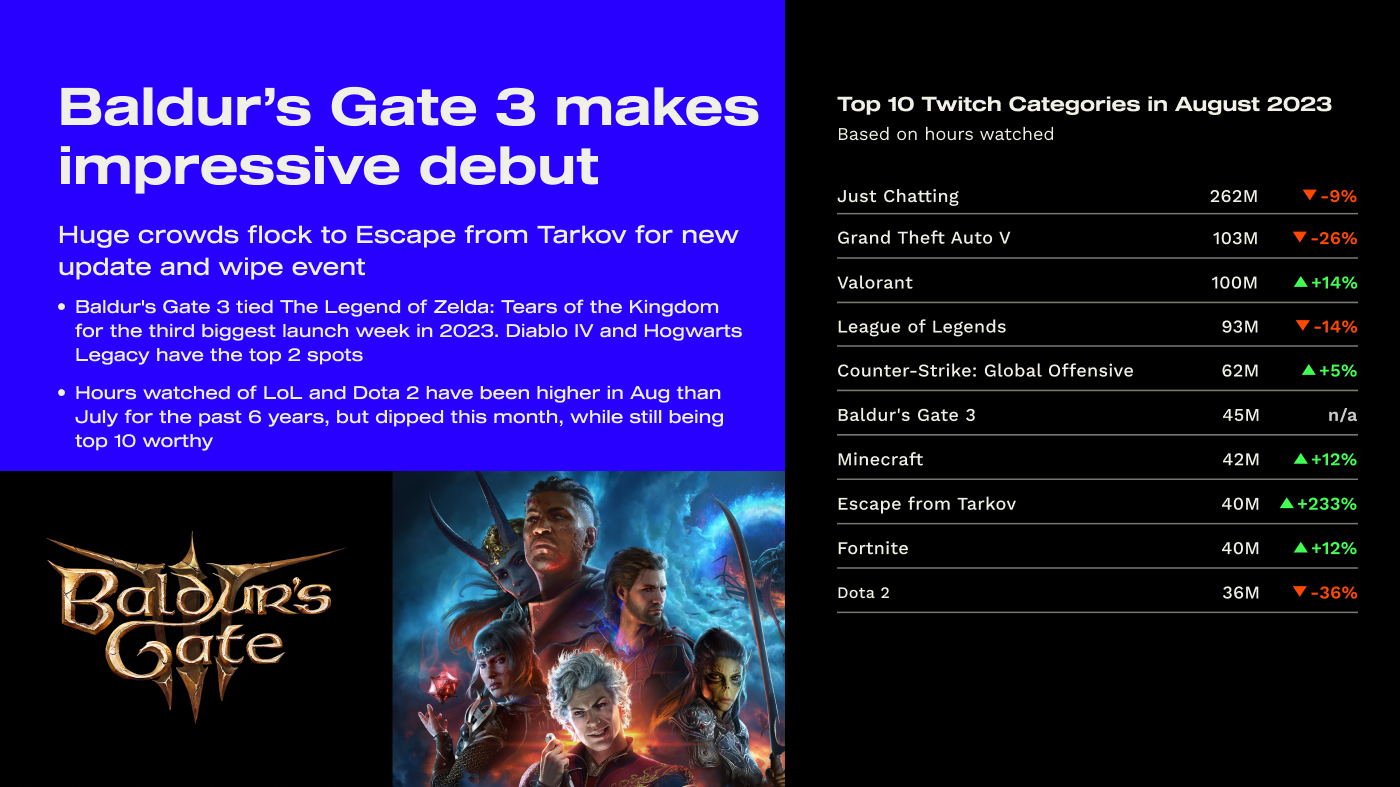This screenshot has height=787, width=1400.
Task: Click the Valorant category name
Action: 874,283
